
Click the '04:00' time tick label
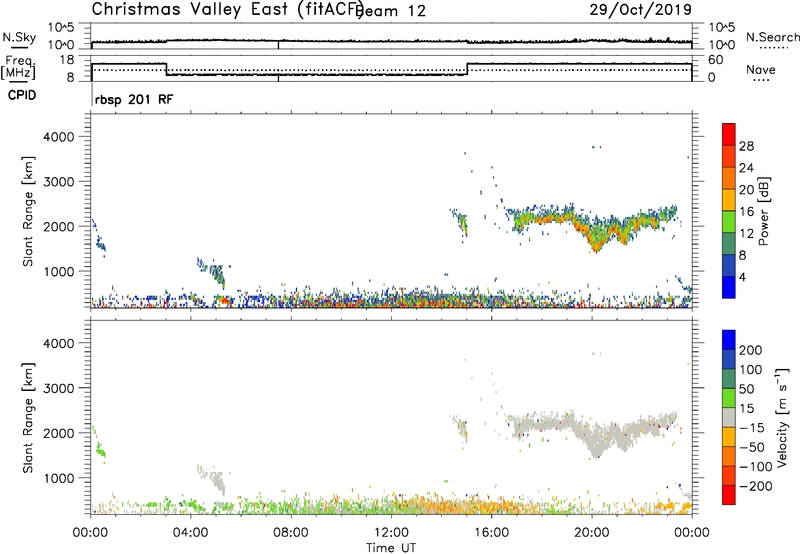(x=190, y=533)
